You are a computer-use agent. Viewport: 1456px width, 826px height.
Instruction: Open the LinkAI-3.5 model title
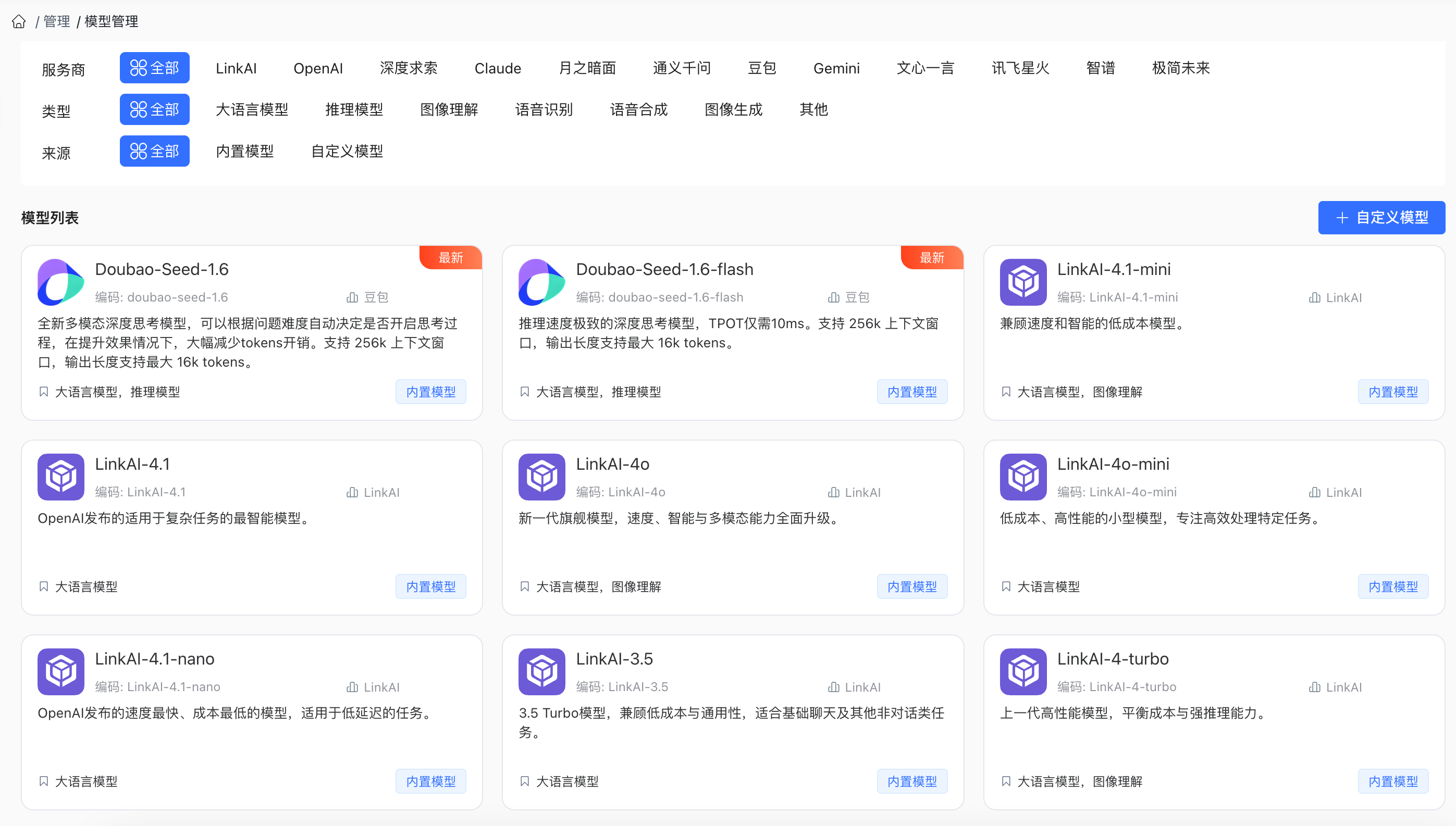(614, 659)
